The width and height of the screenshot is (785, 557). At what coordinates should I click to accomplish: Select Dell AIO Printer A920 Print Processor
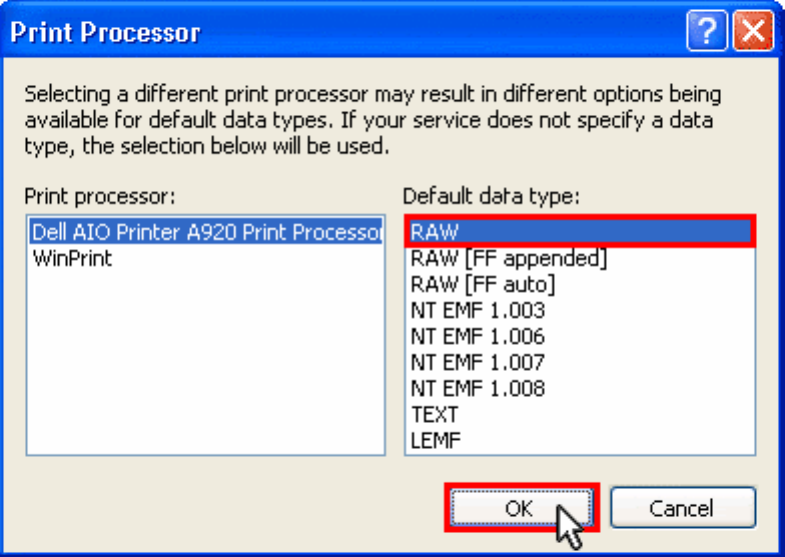[206, 232]
